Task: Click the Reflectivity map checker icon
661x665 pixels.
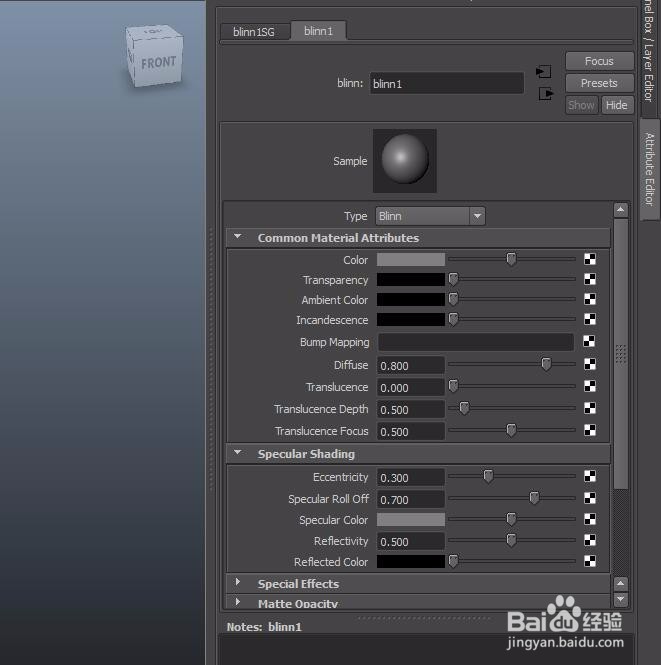Action: click(x=590, y=540)
